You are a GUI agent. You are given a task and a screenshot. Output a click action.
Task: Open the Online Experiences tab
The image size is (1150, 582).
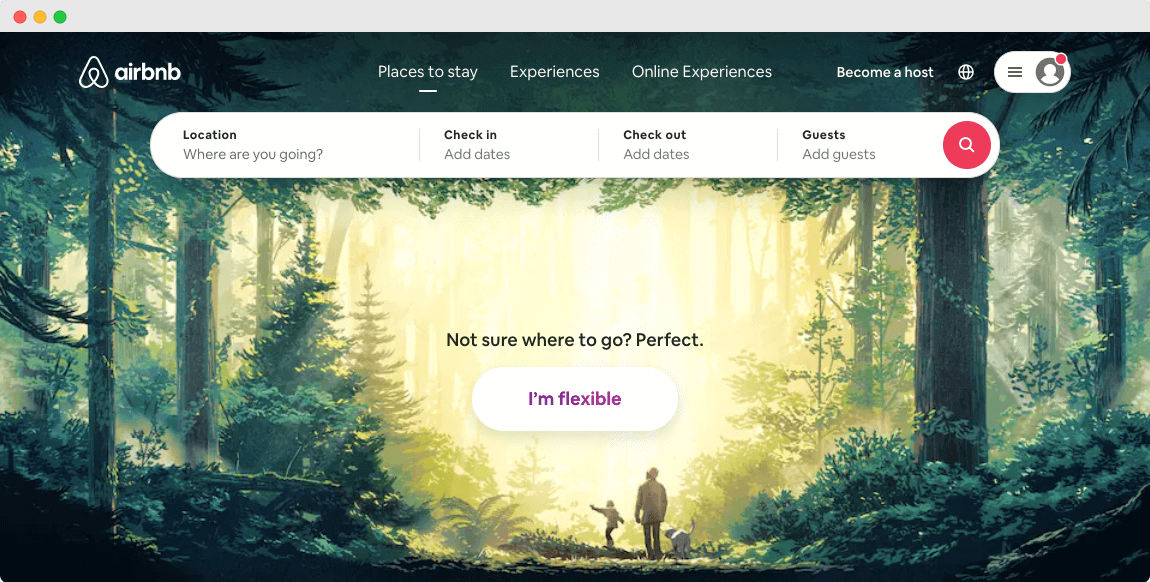[x=702, y=72]
